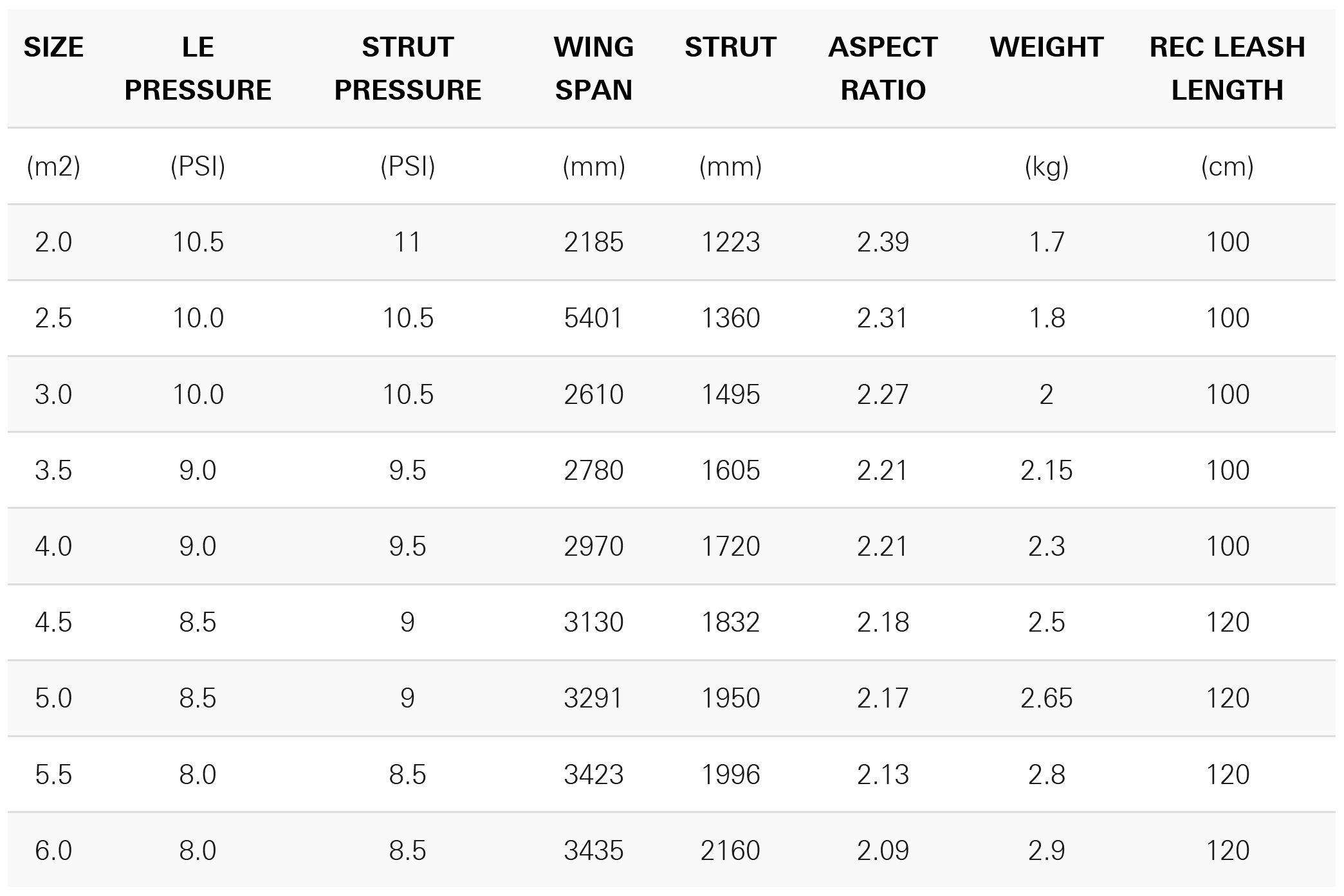Click strut length value 1223
This screenshot has width=1344, height=896.
pos(730,242)
